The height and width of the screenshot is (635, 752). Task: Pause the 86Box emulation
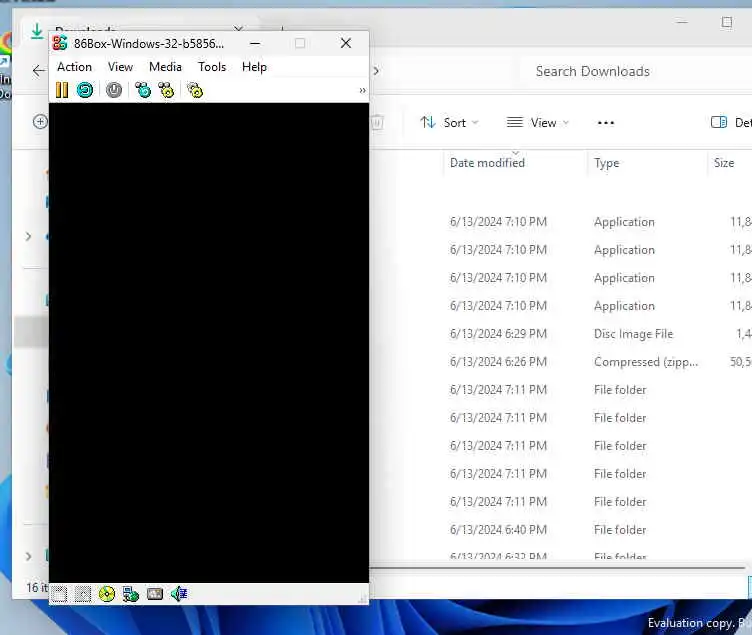coord(62,90)
